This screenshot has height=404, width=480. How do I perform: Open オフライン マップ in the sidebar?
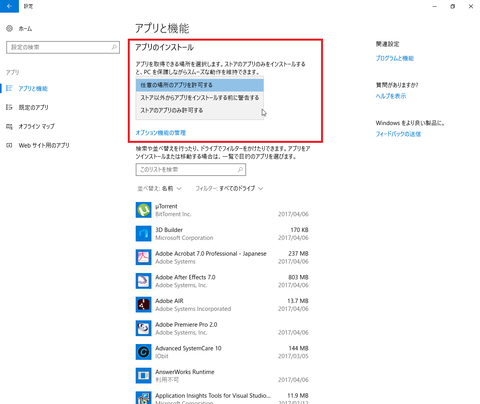point(36,127)
